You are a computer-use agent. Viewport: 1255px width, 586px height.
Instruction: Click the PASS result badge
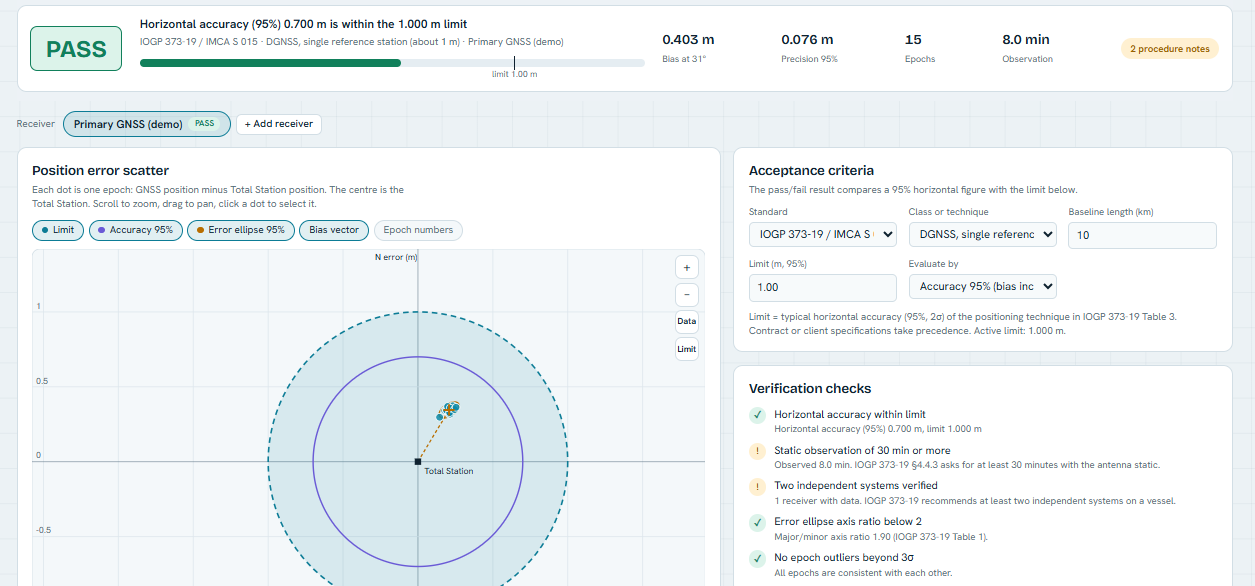point(76,49)
